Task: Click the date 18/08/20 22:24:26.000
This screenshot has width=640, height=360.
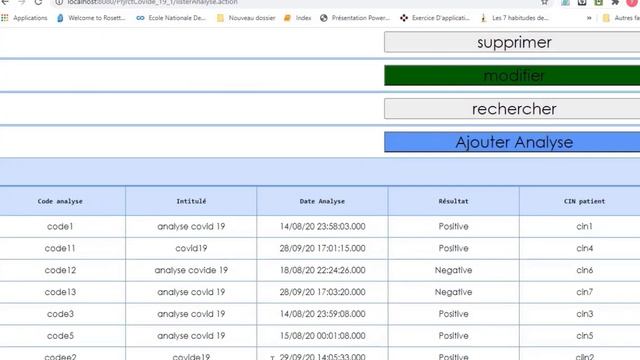Action: 322,270
